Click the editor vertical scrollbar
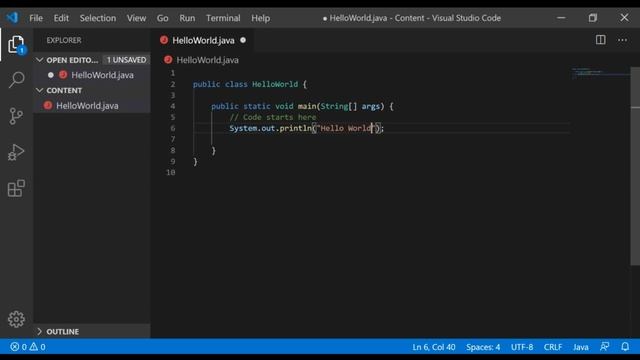The width and height of the screenshot is (640, 360). tap(635, 166)
